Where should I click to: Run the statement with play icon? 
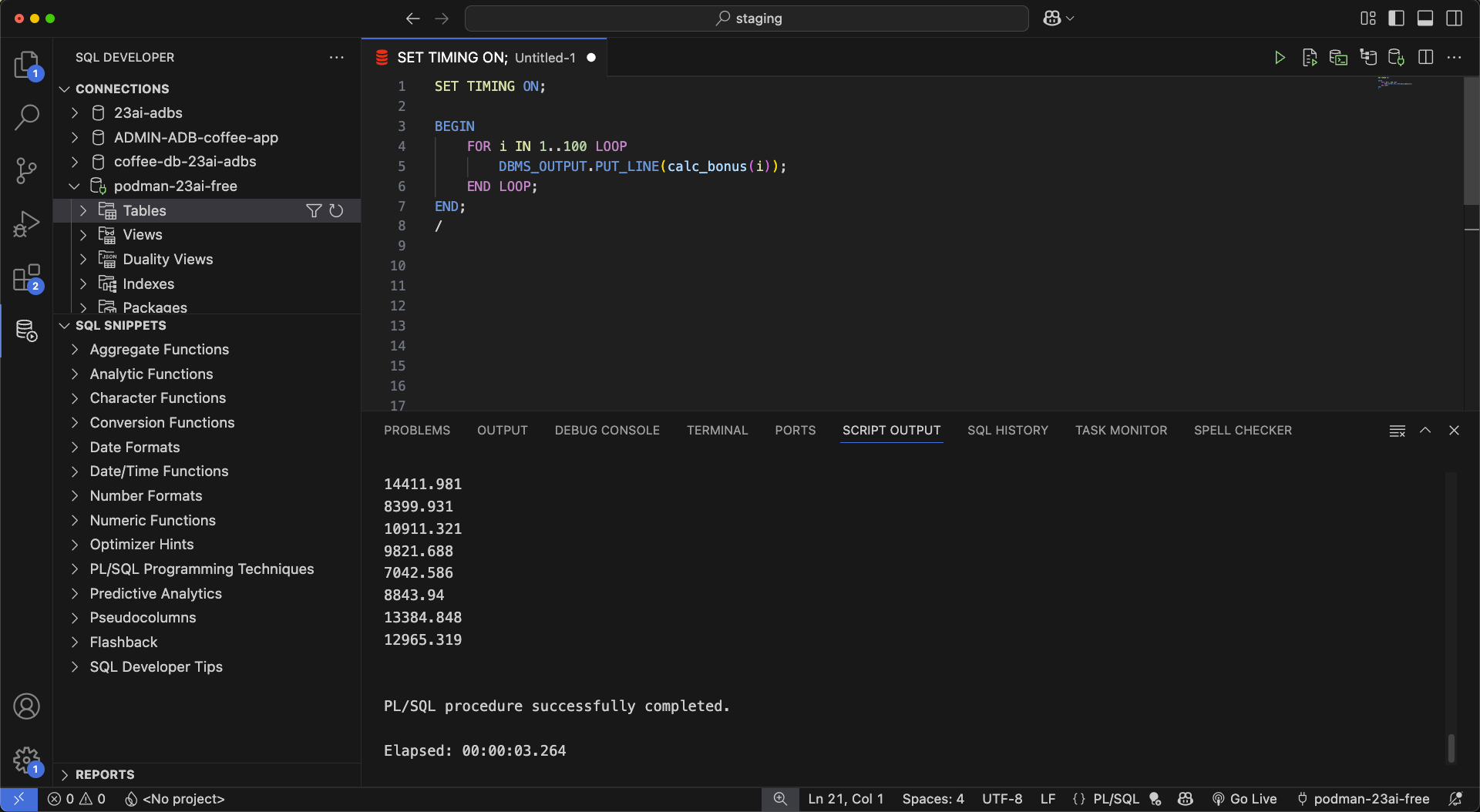(x=1280, y=58)
